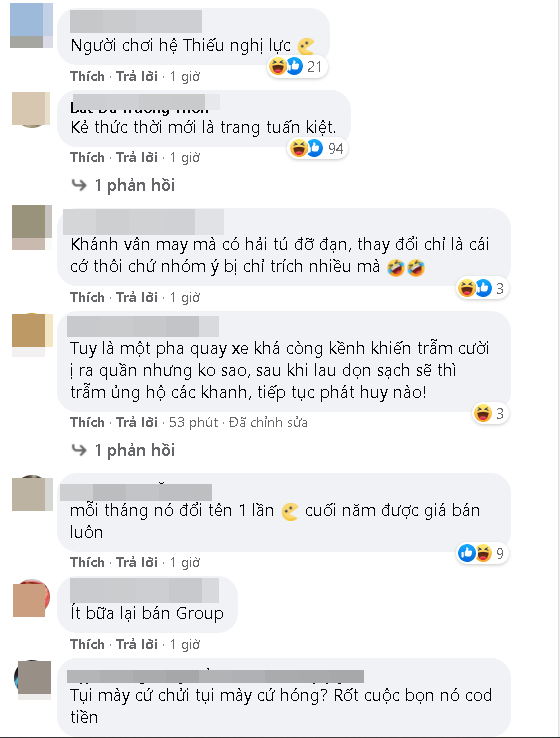The height and width of the screenshot is (738, 560).
Task: Like the 'Người chơi hệ Thiếu nghị lực' comment
Action: tap(87, 76)
